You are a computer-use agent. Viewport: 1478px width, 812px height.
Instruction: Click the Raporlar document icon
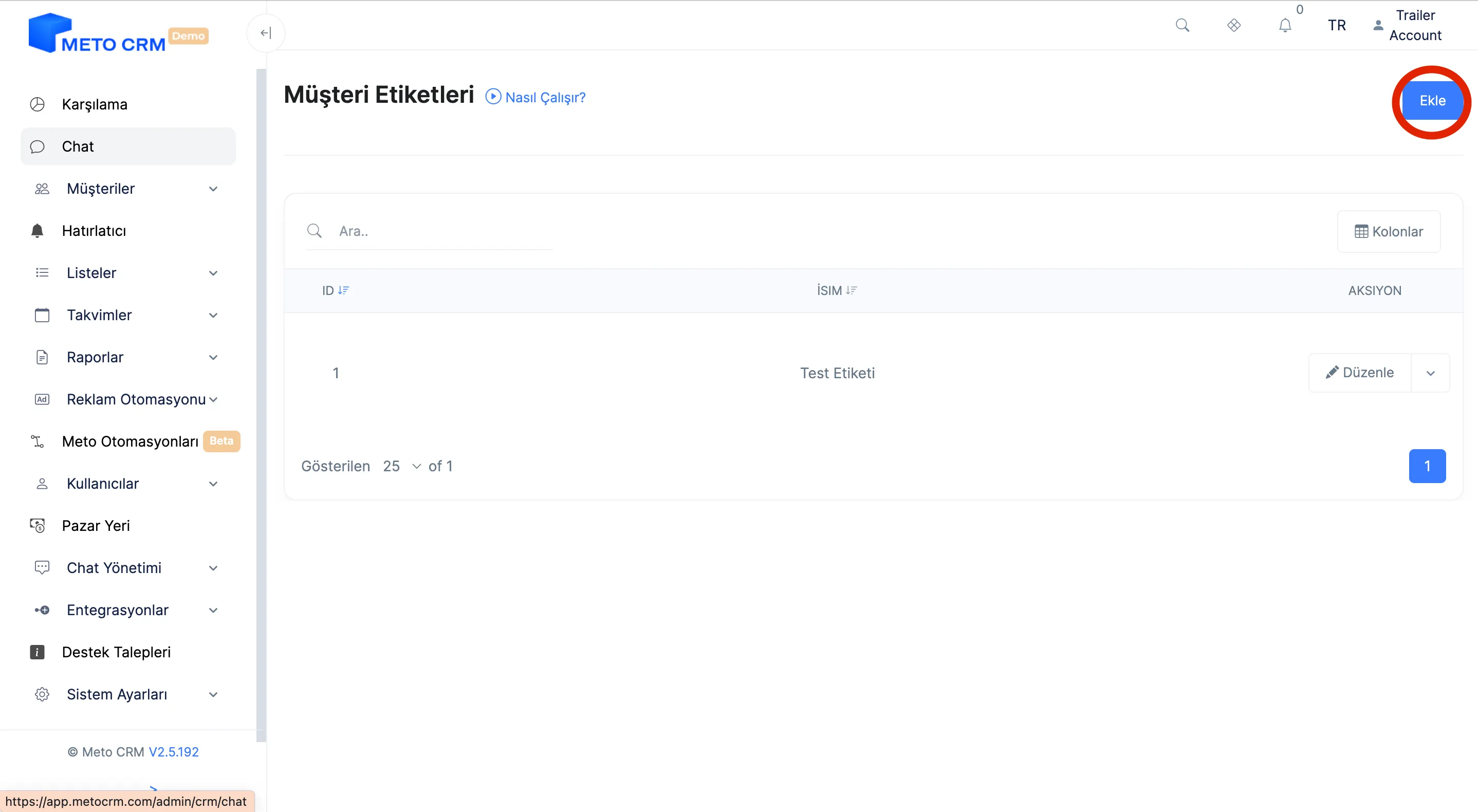[x=42, y=357]
